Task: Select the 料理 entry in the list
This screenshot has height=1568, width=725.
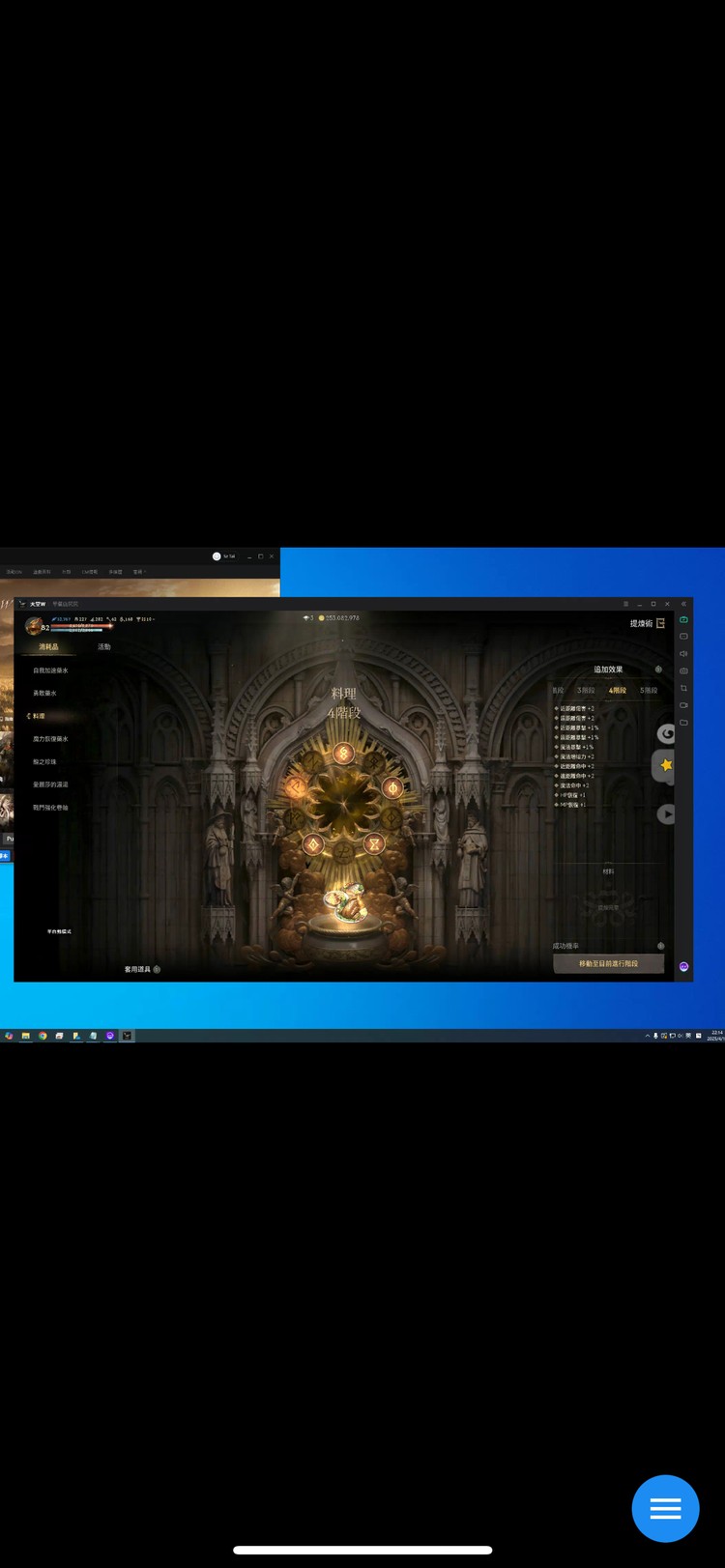Action: pyautogui.click(x=39, y=716)
